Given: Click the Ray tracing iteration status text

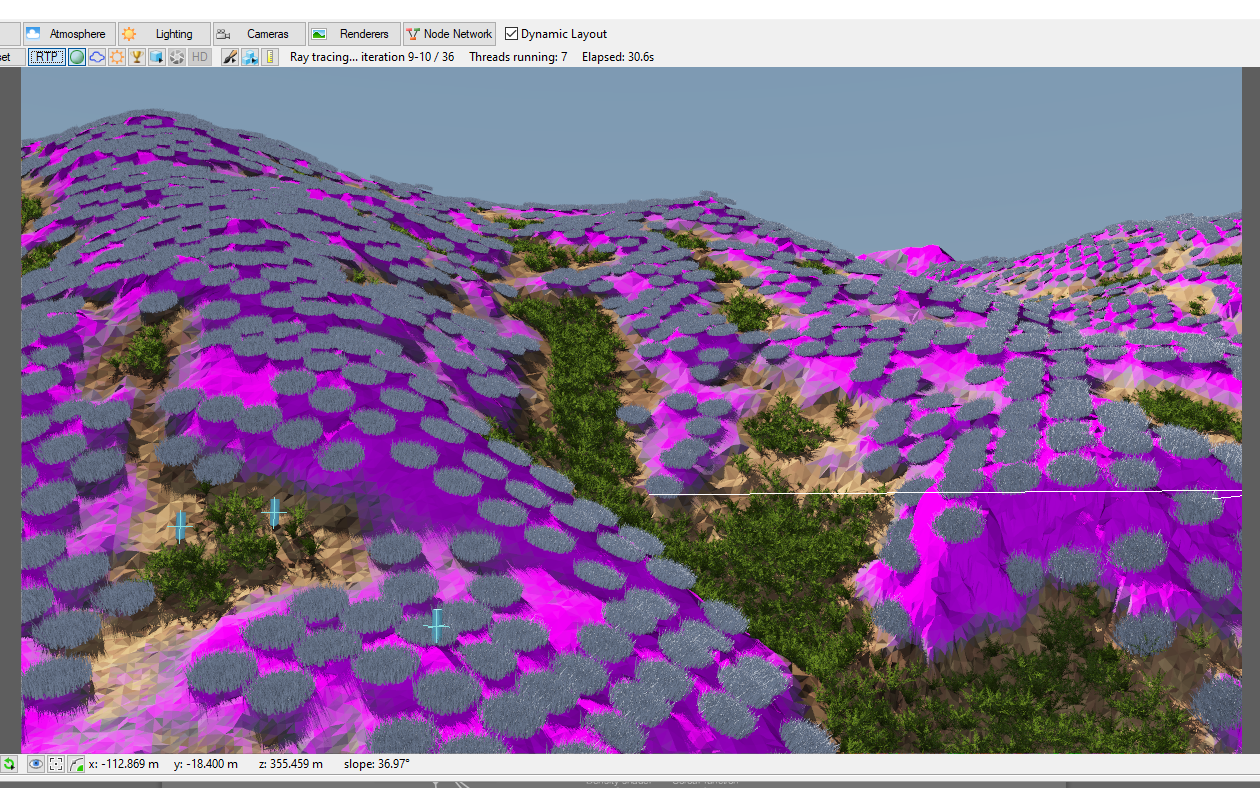Looking at the screenshot, I should pos(372,57).
